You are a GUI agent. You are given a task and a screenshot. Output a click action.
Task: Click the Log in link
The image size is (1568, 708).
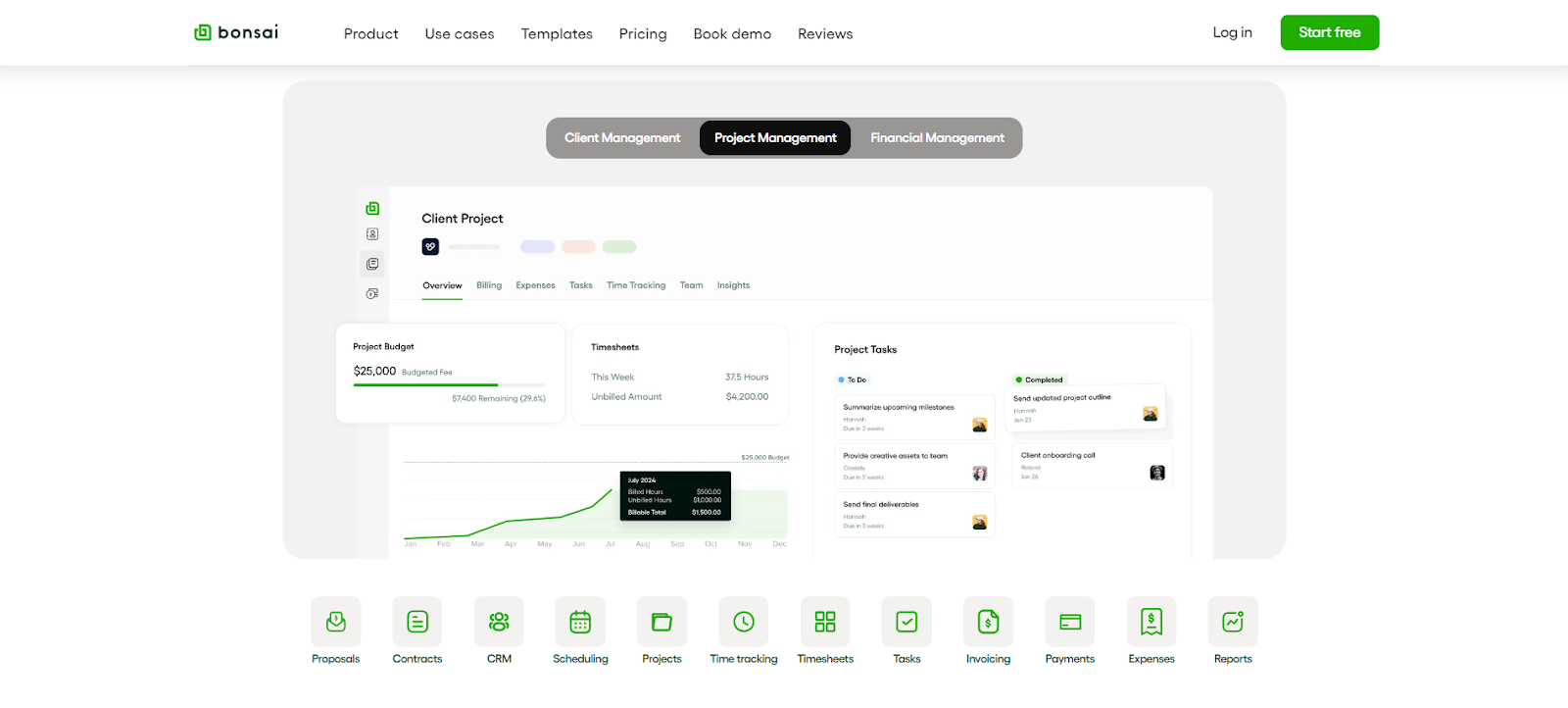pyautogui.click(x=1233, y=32)
